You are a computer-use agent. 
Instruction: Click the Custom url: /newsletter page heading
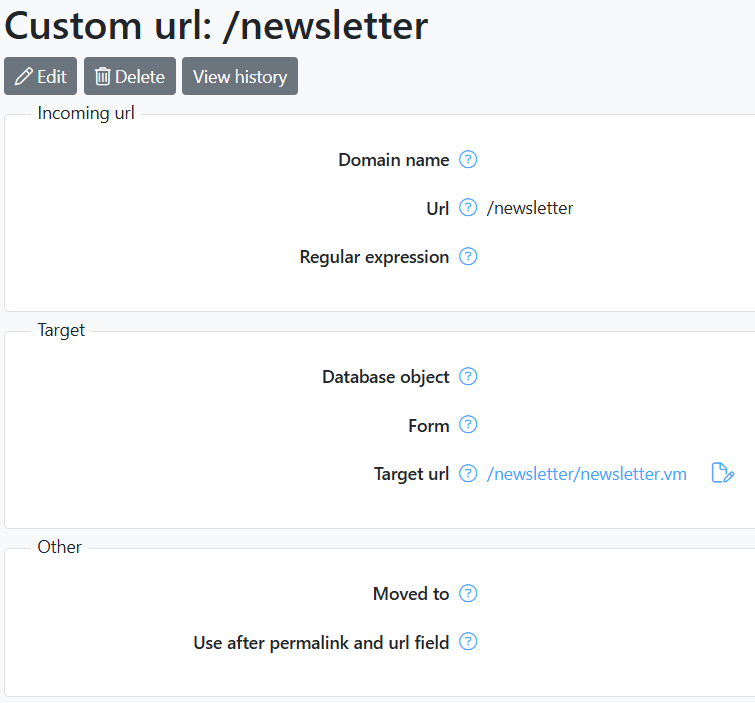(x=216, y=26)
